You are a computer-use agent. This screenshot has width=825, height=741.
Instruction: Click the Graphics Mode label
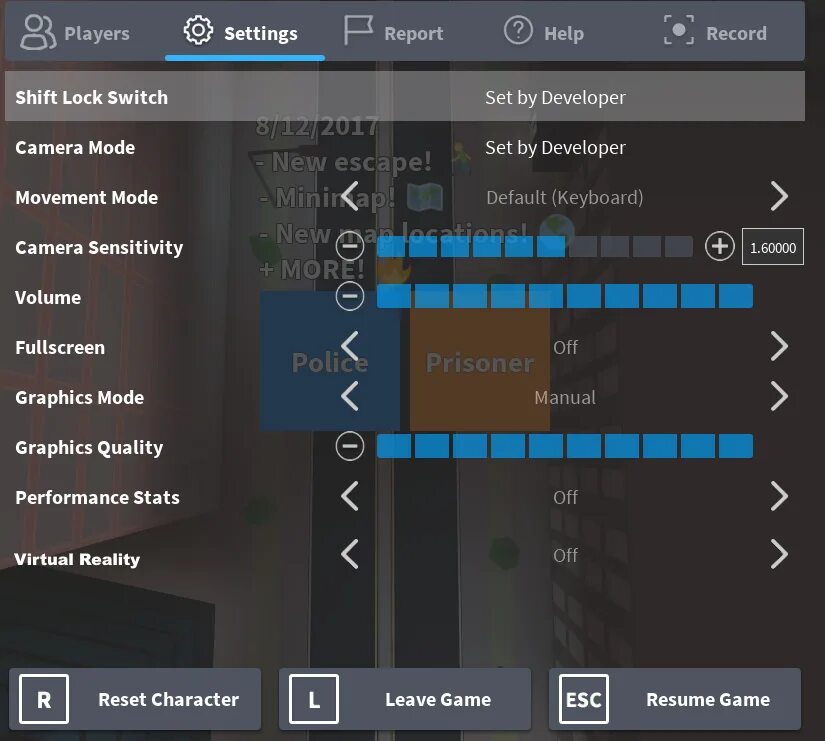click(79, 397)
